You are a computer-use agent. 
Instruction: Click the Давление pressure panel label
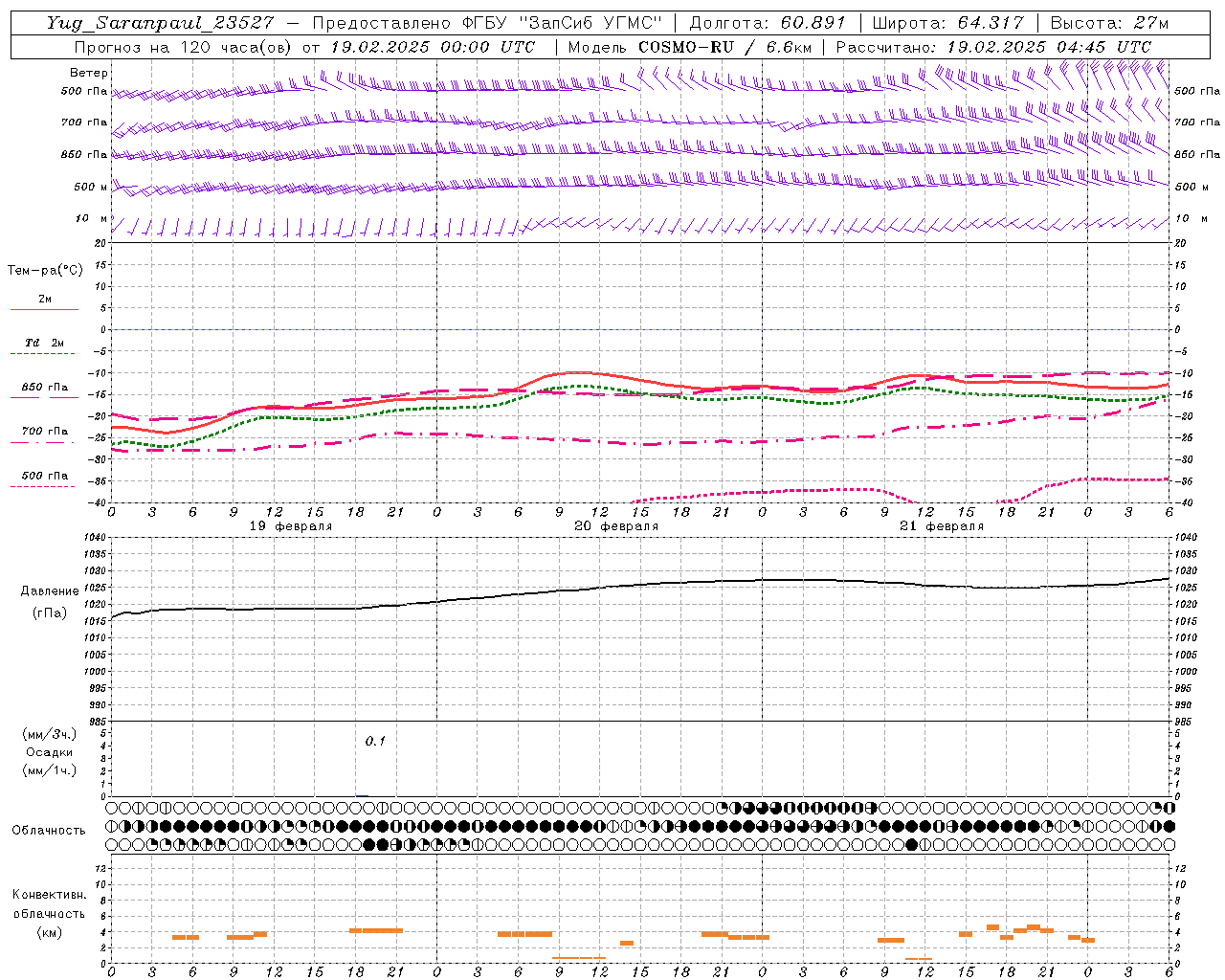point(50,591)
